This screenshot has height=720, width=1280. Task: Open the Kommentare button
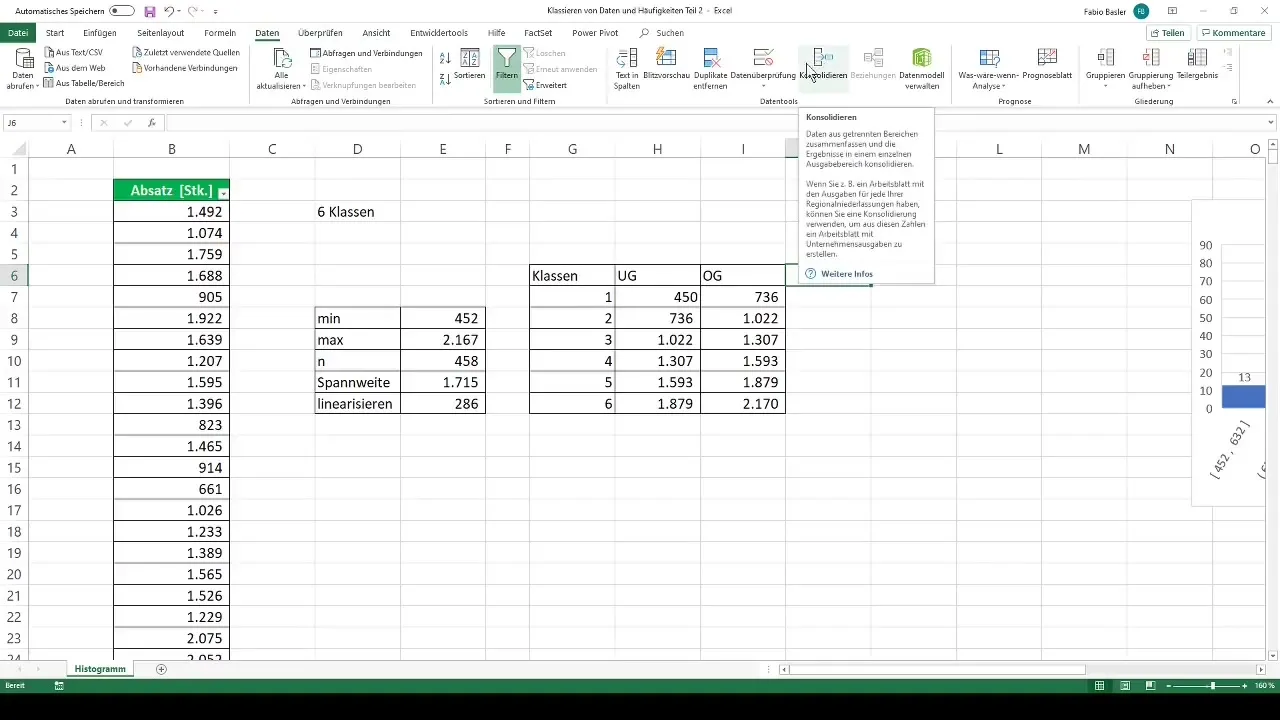tap(1233, 33)
